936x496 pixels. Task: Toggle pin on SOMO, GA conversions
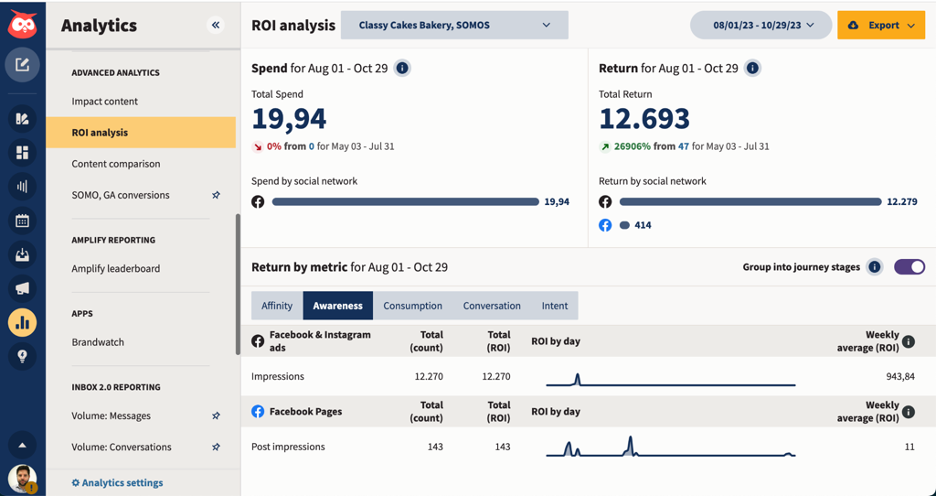[216, 195]
